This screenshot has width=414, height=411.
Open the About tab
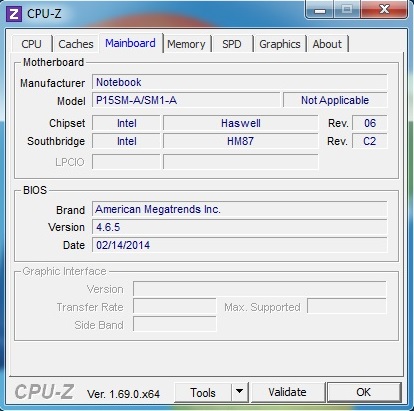pos(327,44)
